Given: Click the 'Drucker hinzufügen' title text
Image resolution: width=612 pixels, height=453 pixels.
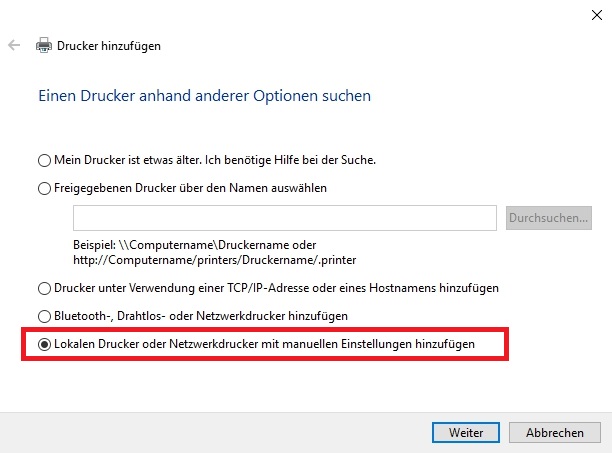Looking at the screenshot, I should 109,46.
